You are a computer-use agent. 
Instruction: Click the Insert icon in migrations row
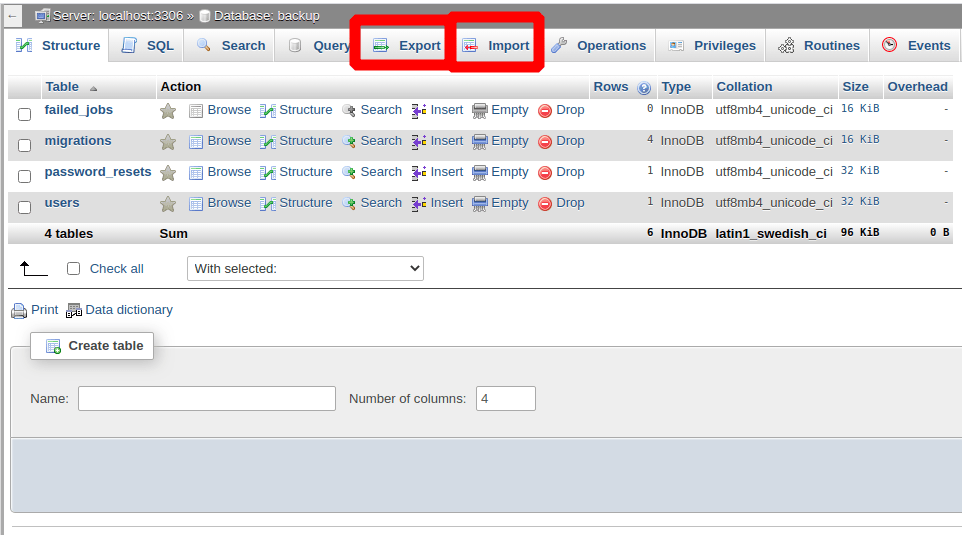pyautogui.click(x=419, y=142)
